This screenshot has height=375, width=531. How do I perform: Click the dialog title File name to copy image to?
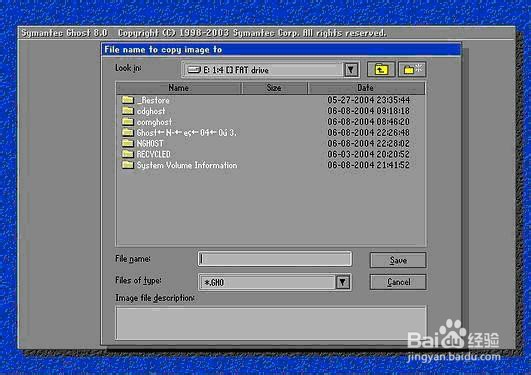163,50
